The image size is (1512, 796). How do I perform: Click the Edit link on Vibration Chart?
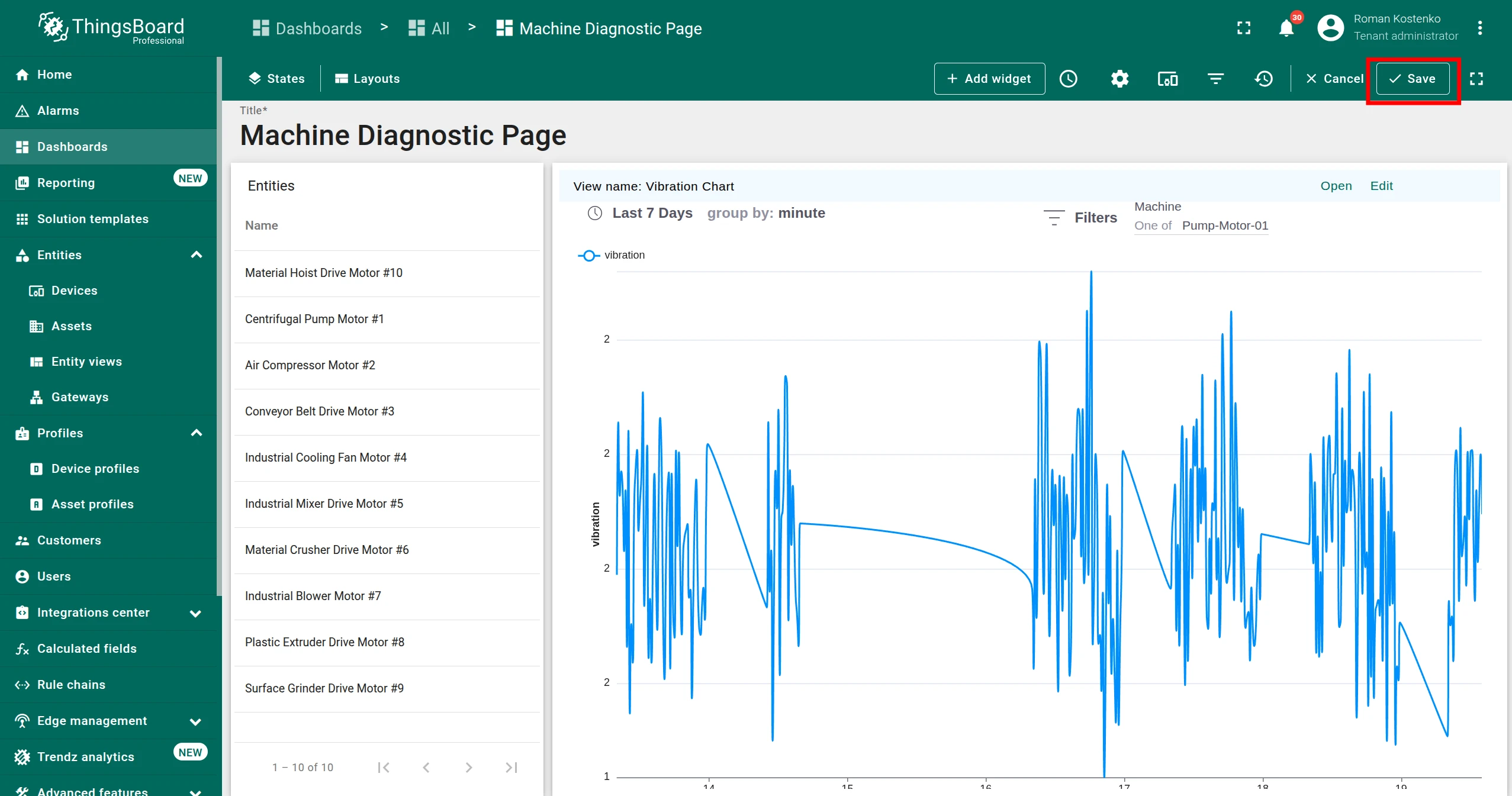pos(1381,186)
